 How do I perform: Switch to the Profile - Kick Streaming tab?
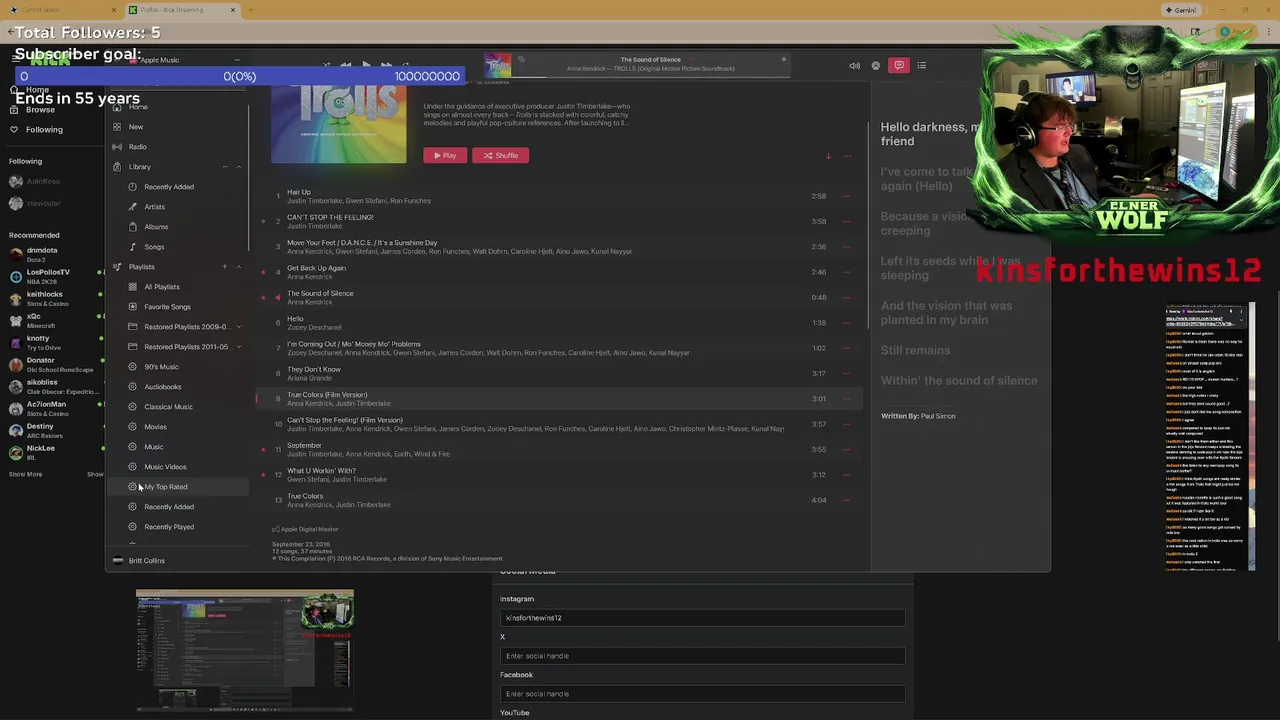tap(182, 10)
